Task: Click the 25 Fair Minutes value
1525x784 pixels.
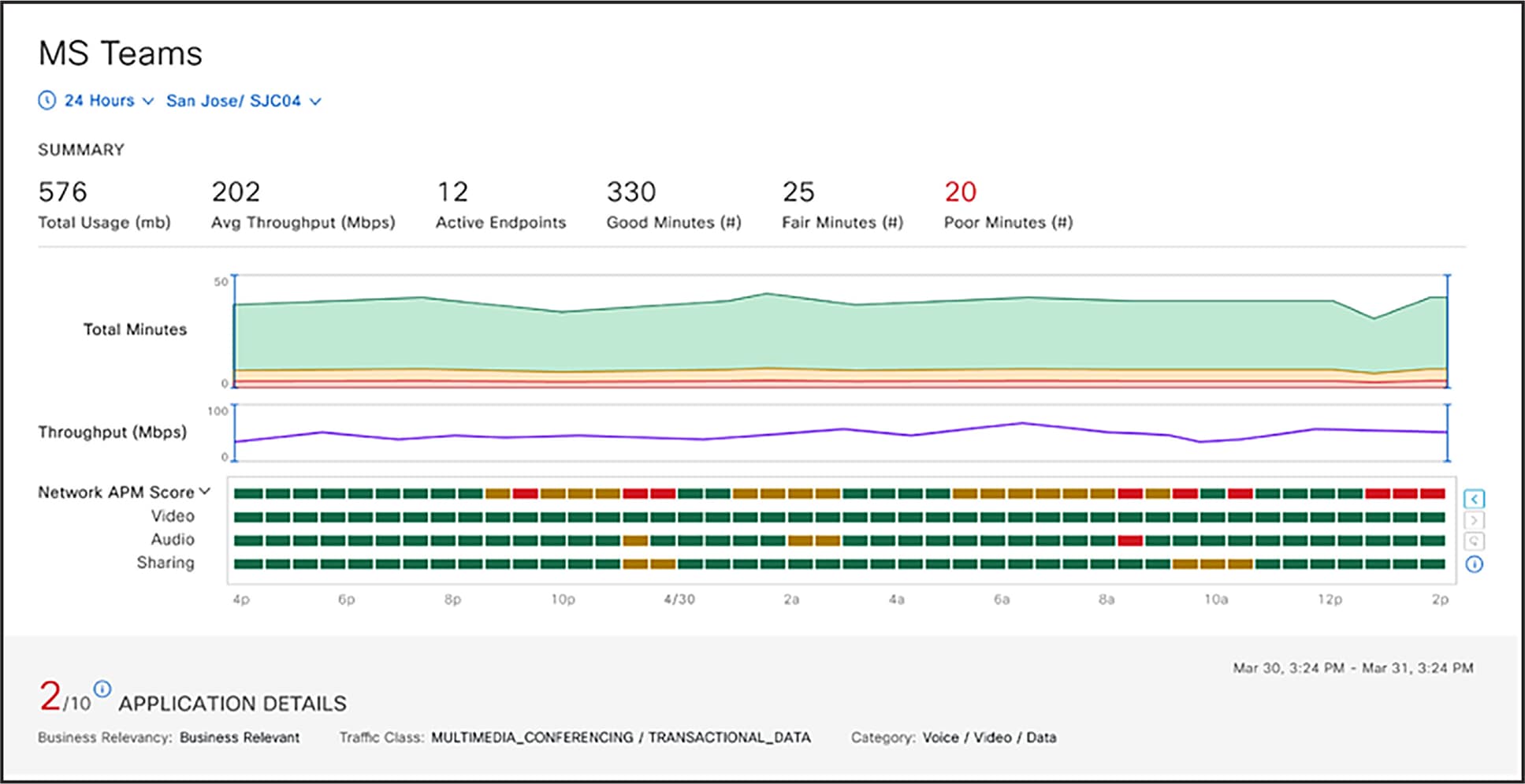Action: (798, 191)
